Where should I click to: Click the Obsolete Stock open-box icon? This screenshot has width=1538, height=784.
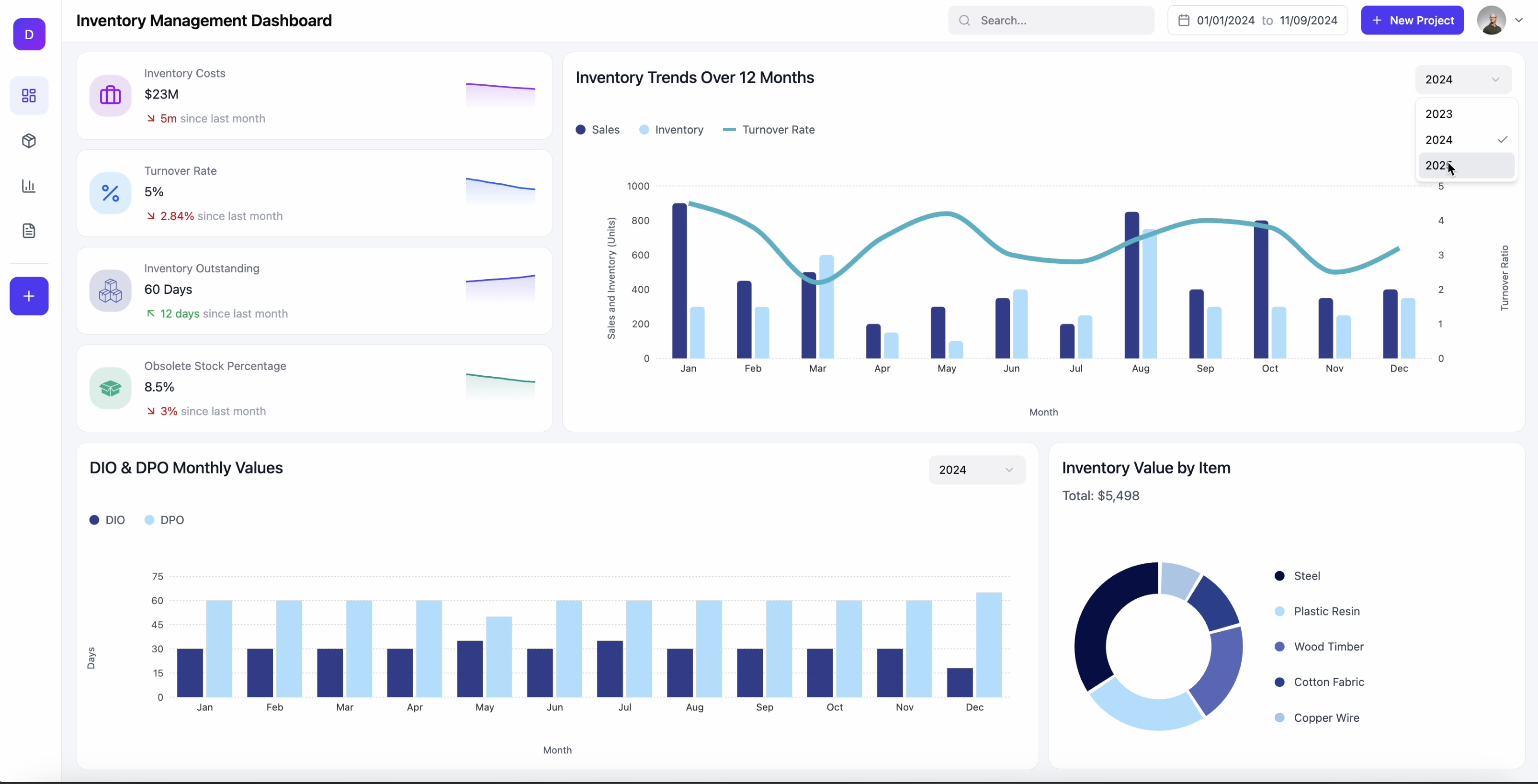pos(111,389)
